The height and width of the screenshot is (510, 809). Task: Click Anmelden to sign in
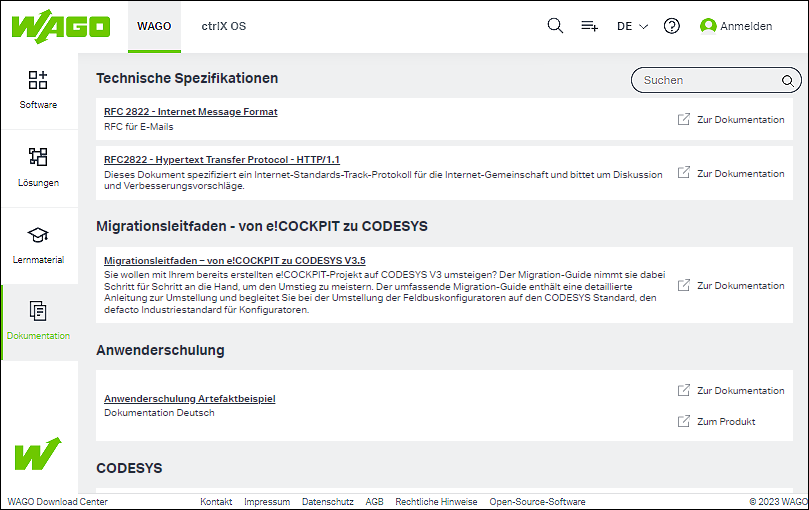(x=746, y=26)
